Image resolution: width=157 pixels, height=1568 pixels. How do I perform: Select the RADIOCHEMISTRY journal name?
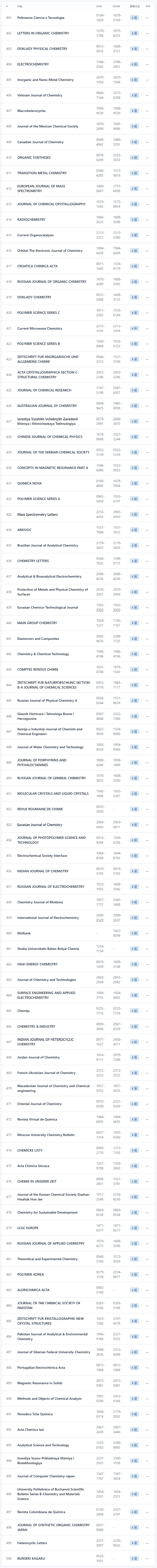pyautogui.click(x=31, y=220)
